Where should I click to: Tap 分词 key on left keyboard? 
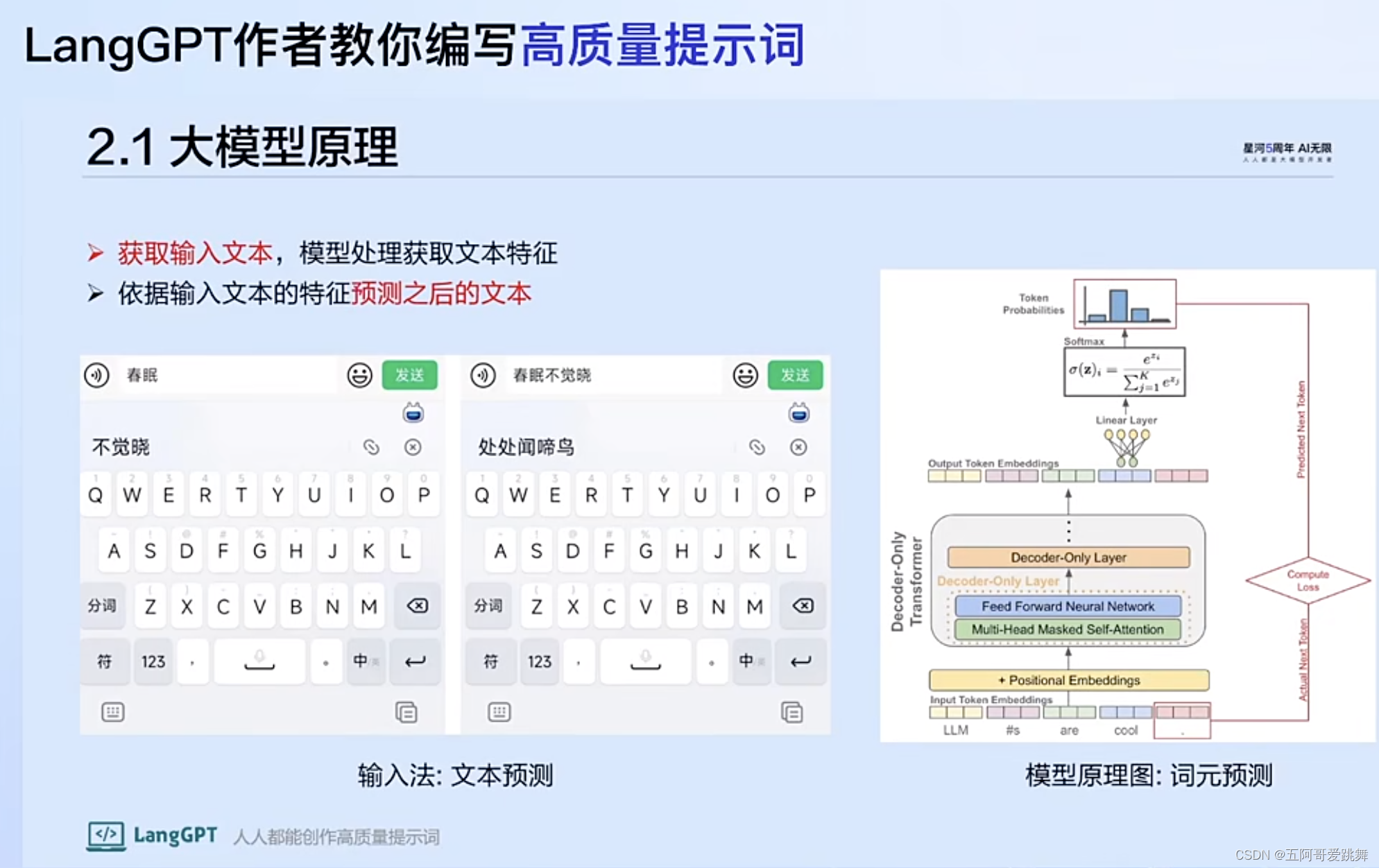[x=102, y=606]
